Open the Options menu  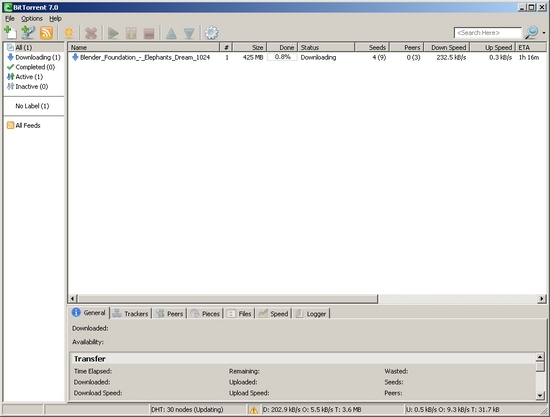tap(32, 19)
